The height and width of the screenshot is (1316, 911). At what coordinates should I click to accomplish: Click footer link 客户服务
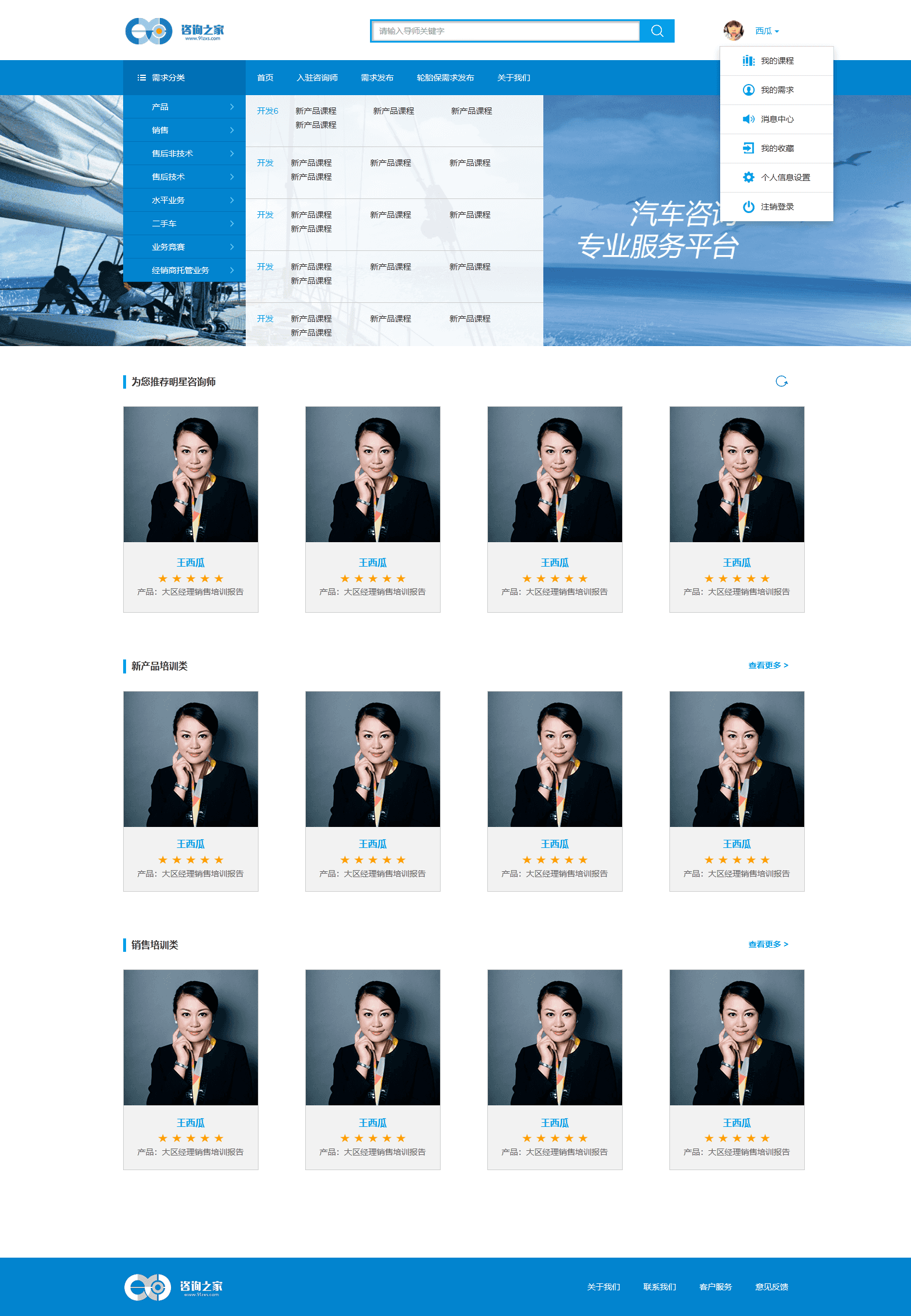[715, 1287]
